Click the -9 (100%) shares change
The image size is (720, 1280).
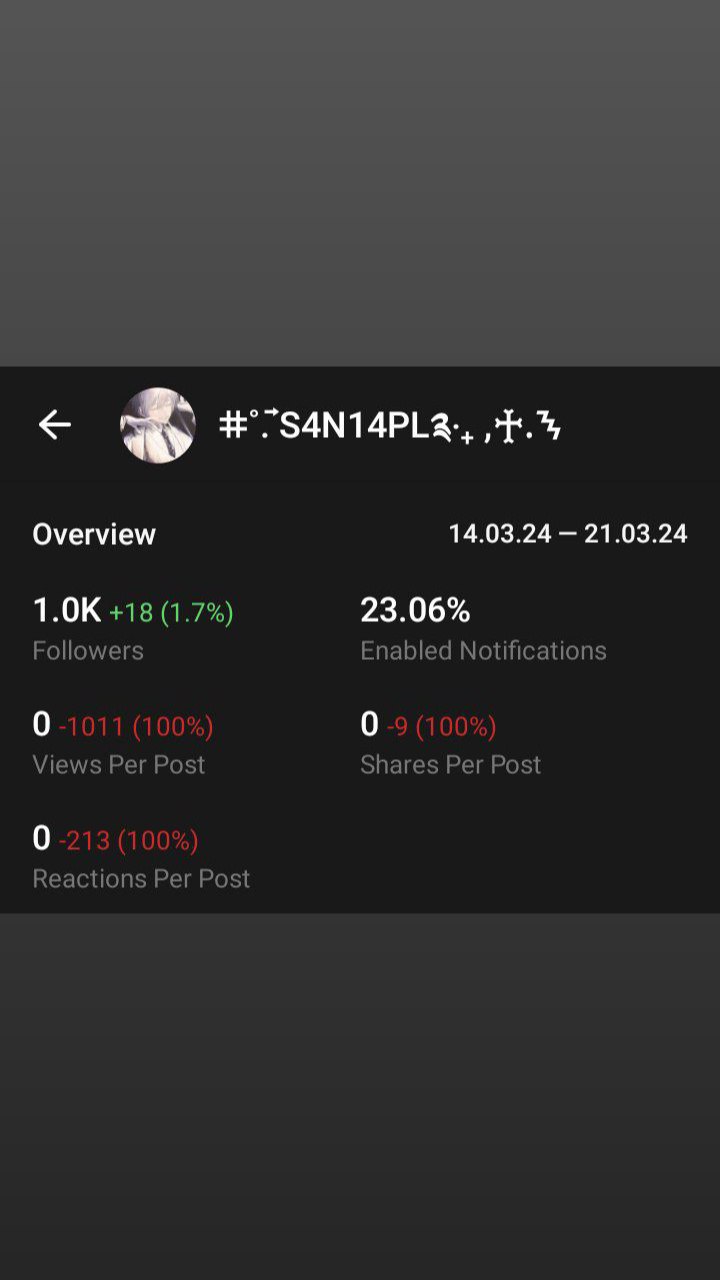tap(441, 727)
